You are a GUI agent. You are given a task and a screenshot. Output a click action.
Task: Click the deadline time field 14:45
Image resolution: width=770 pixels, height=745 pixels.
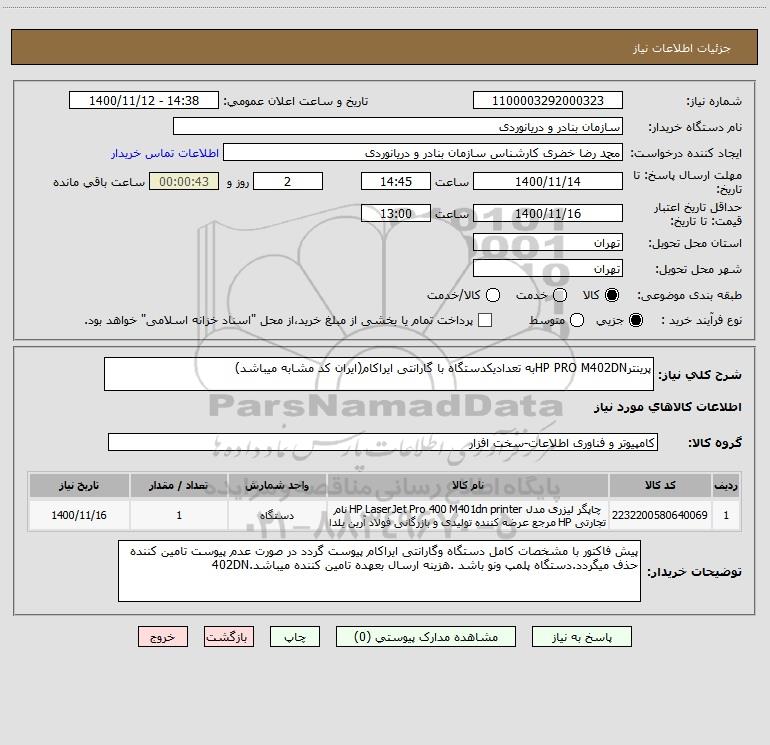tap(396, 182)
